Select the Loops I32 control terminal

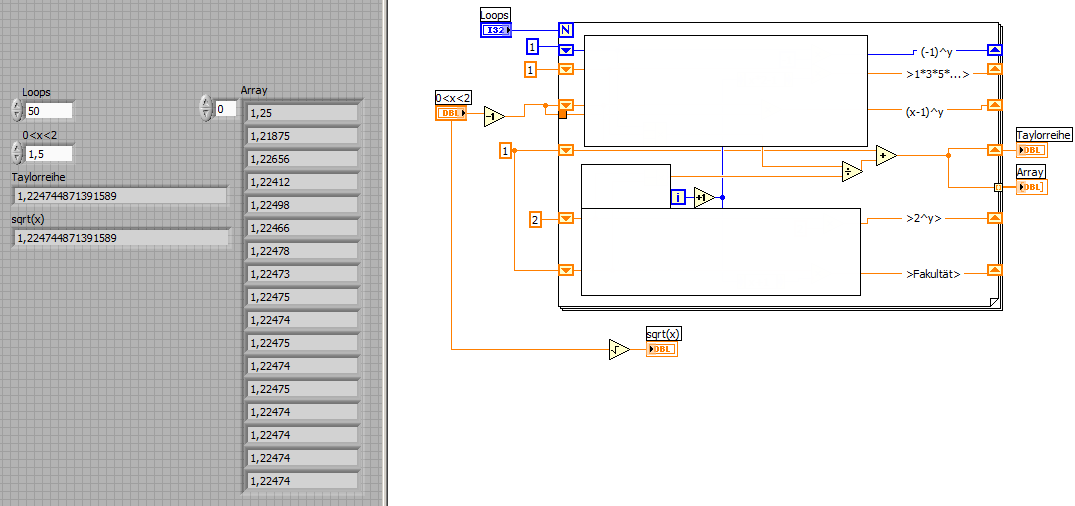point(496,30)
